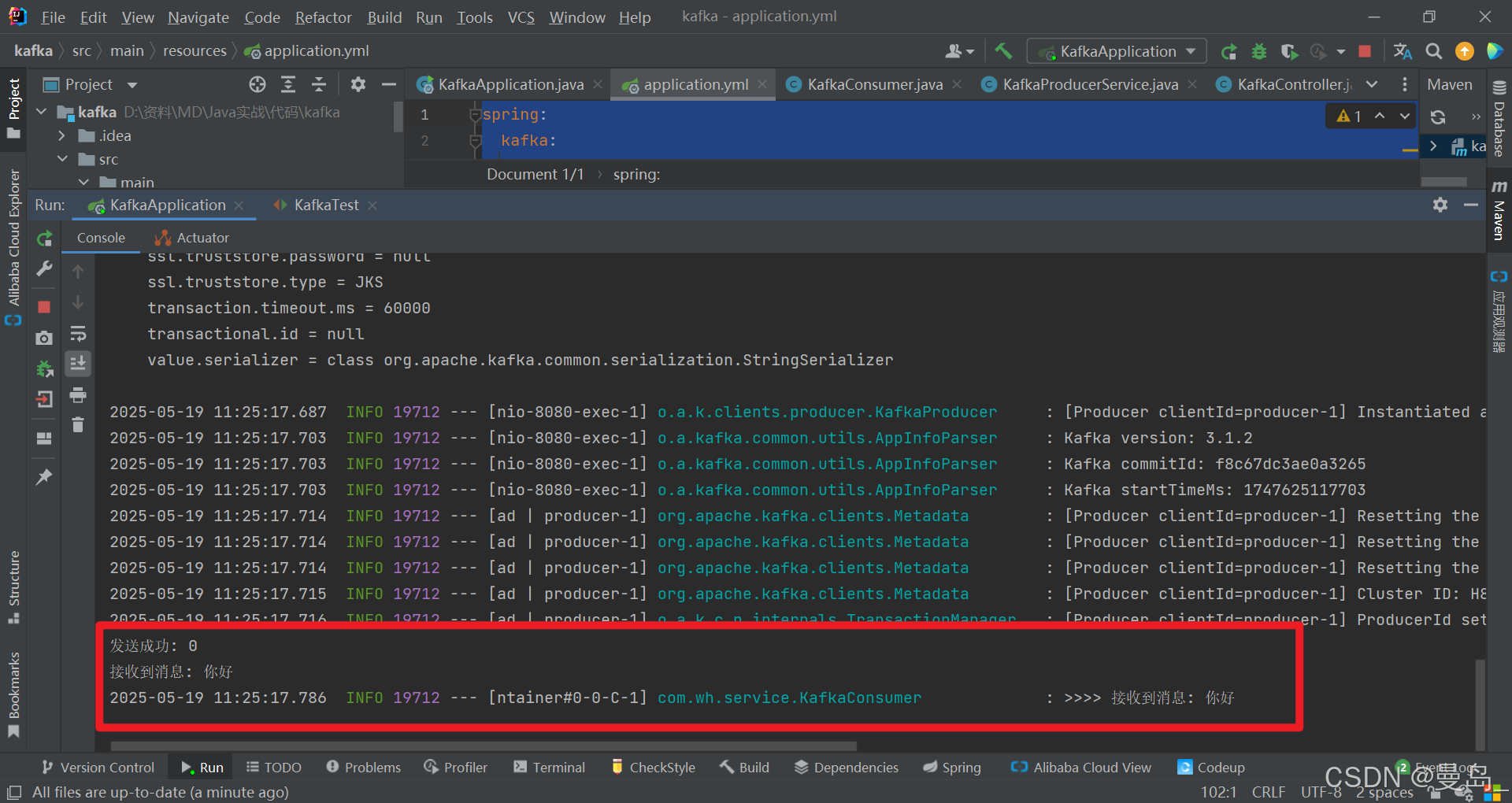Start debugging with the bug icon
Image resolution: width=1512 pixels, height=803 pixels.
pos(1259,52)
